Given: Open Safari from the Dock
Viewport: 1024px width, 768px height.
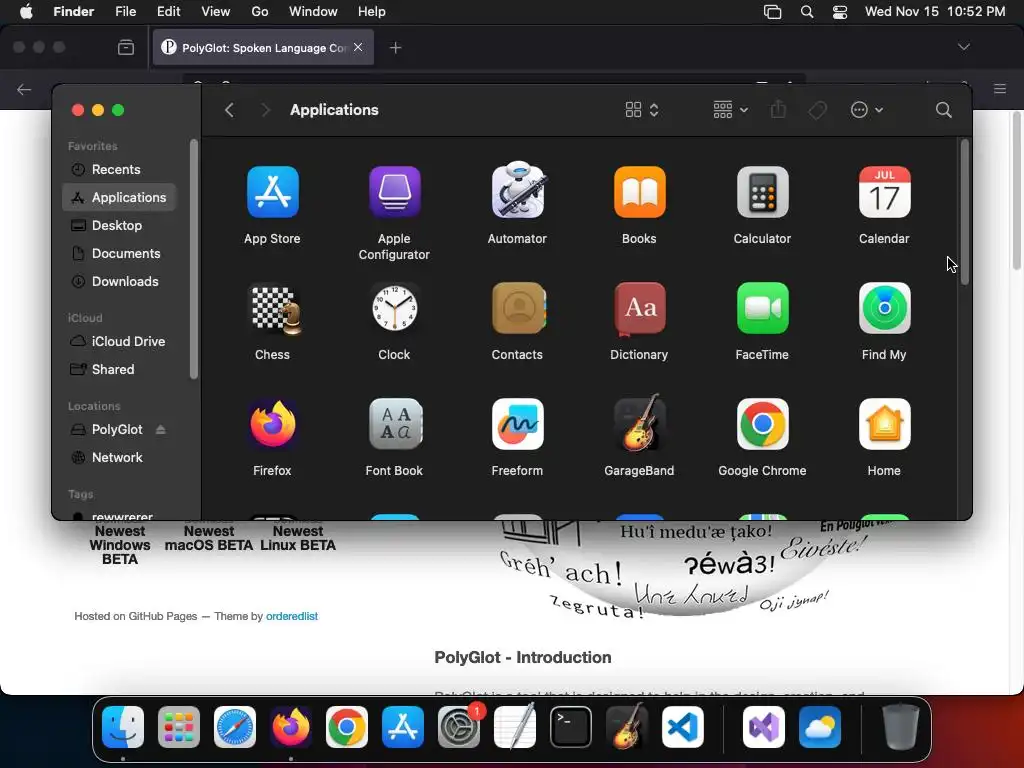Looking at the screenshot, I should pyautogui.click(x=234, y=727).
